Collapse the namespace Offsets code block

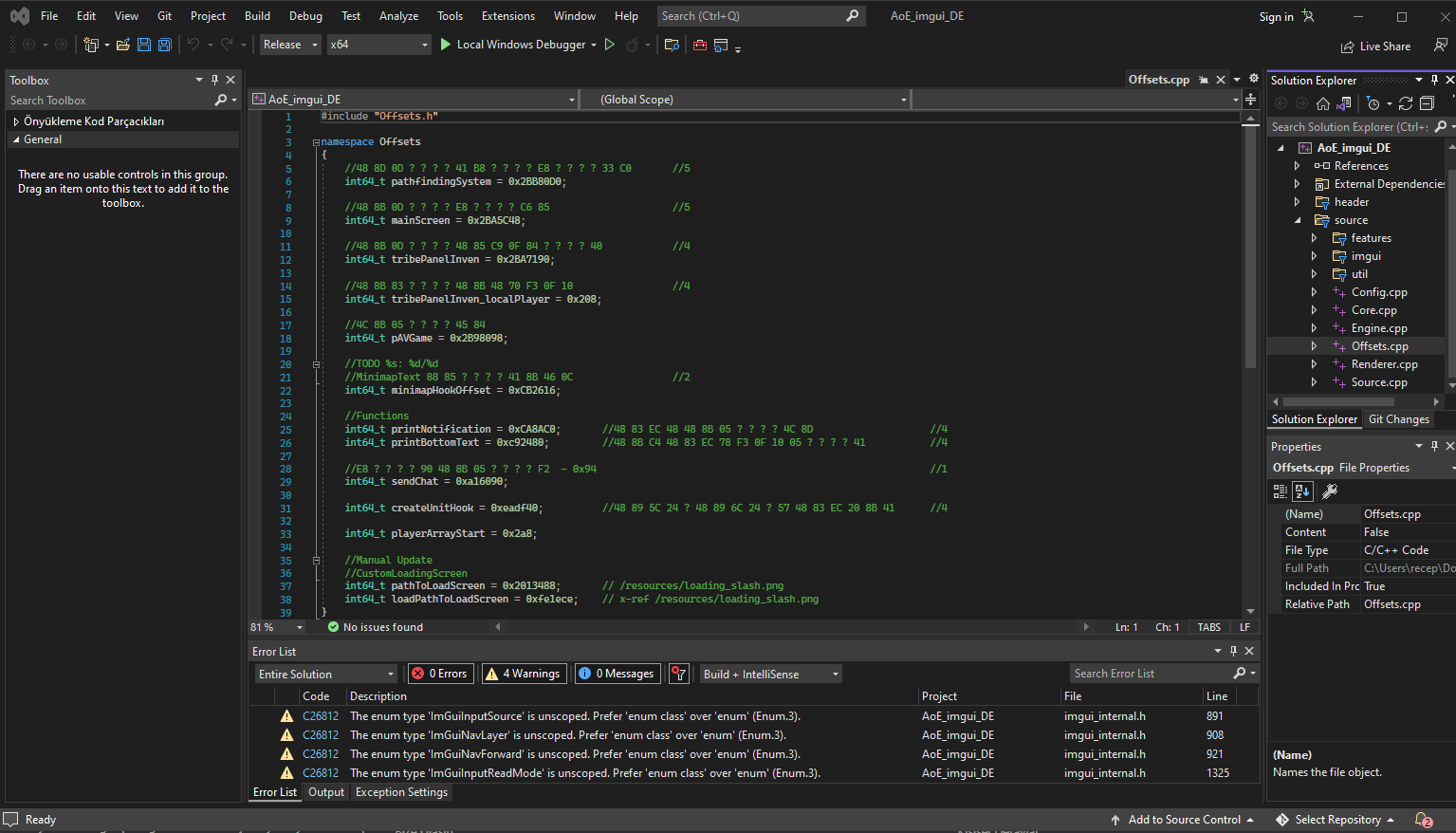pos(316,142)
